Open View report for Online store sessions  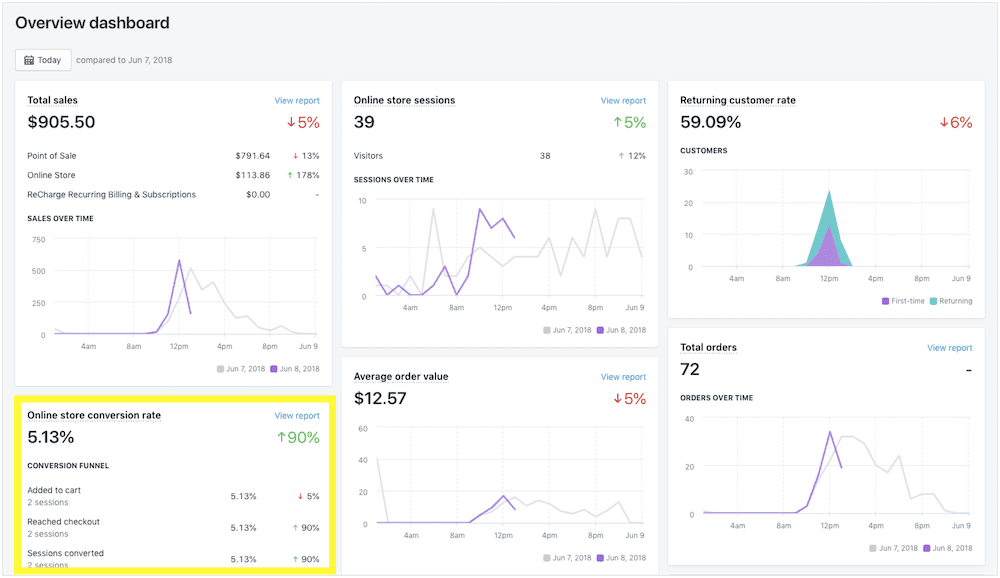(x=623, y=101)
